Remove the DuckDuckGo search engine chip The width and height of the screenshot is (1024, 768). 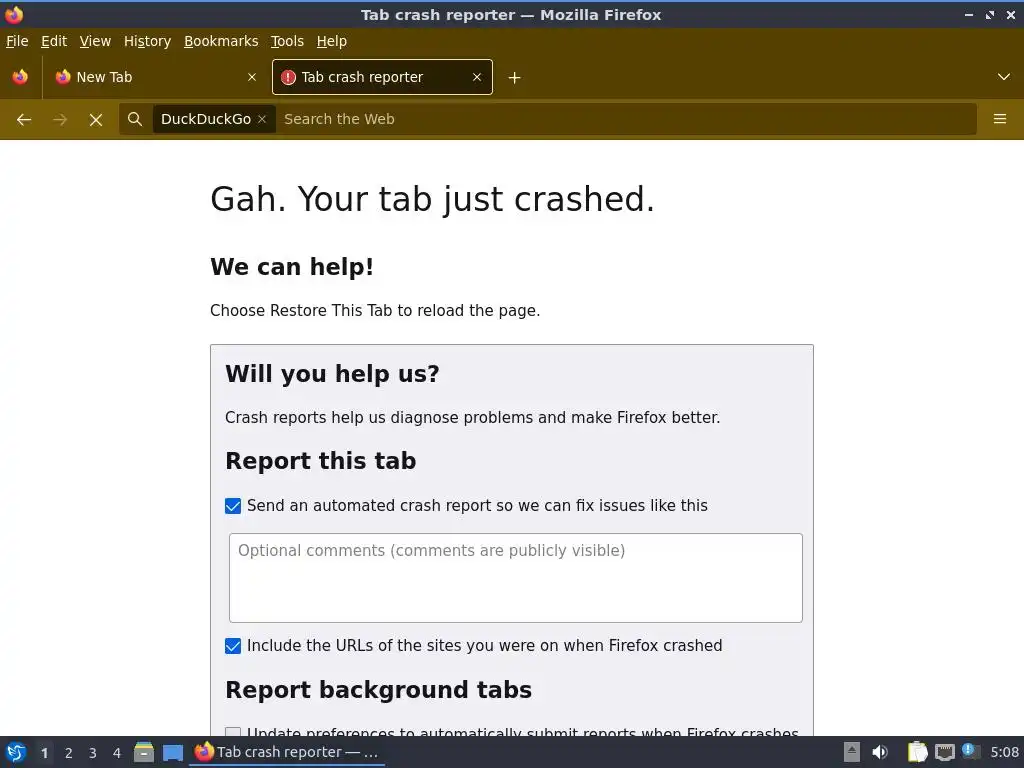pyautogui.click(x=262, y=119)
